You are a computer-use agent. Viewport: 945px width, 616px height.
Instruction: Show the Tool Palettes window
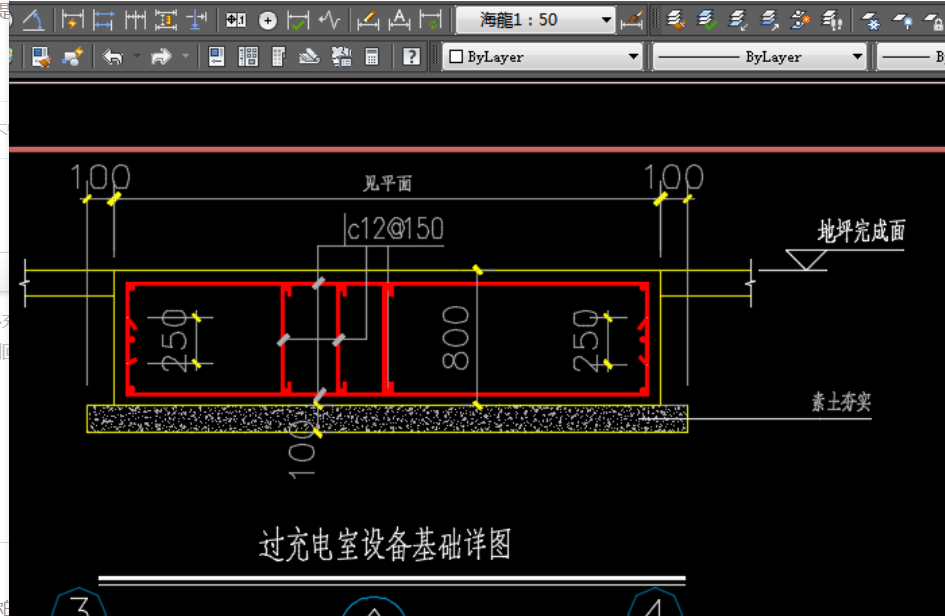tap(278, 57)
